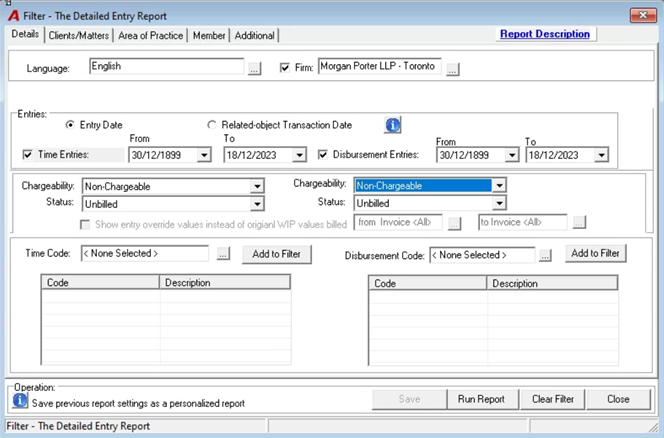The width and height of the screenshot is (664, 438).
Task: Uncheck the Disbursement Entries checkbox
Action: 323,155
